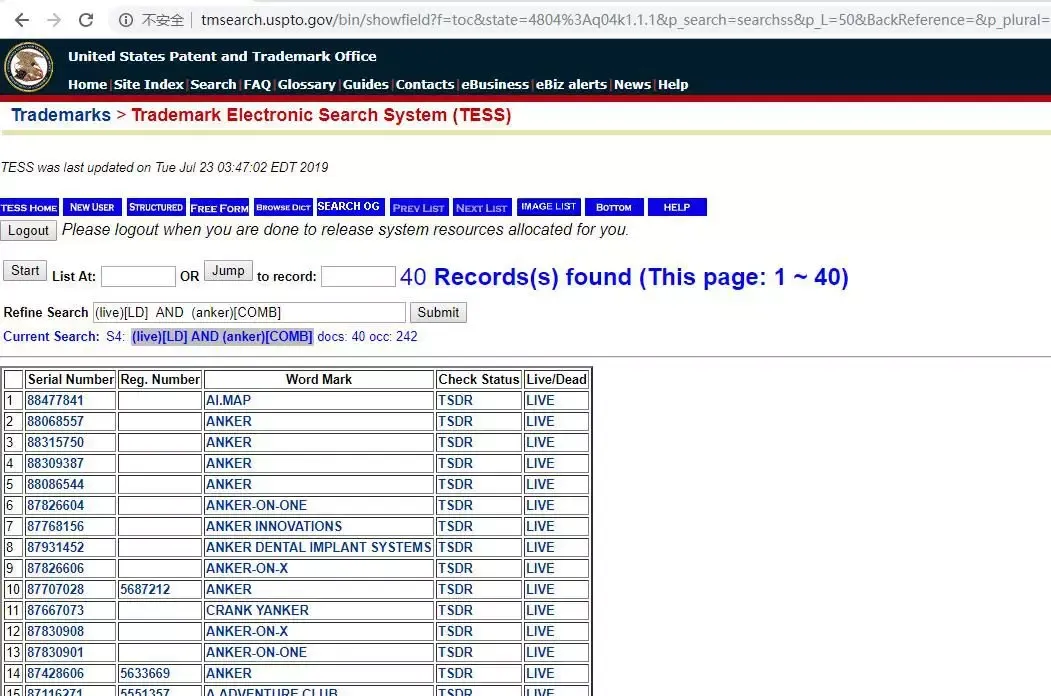Switch to Image List view
Screen dimensions: 1051x696
(548, 207)
